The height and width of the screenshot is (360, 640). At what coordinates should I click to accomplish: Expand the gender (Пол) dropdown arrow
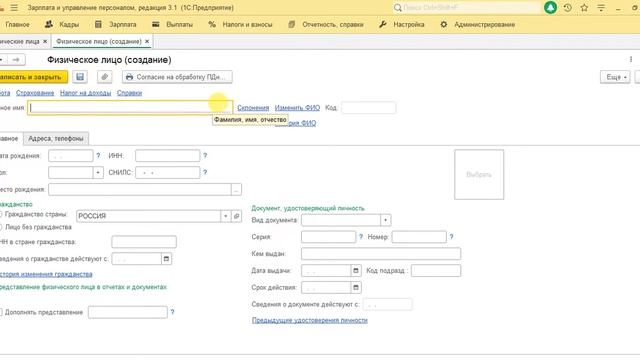pos(98,173)
